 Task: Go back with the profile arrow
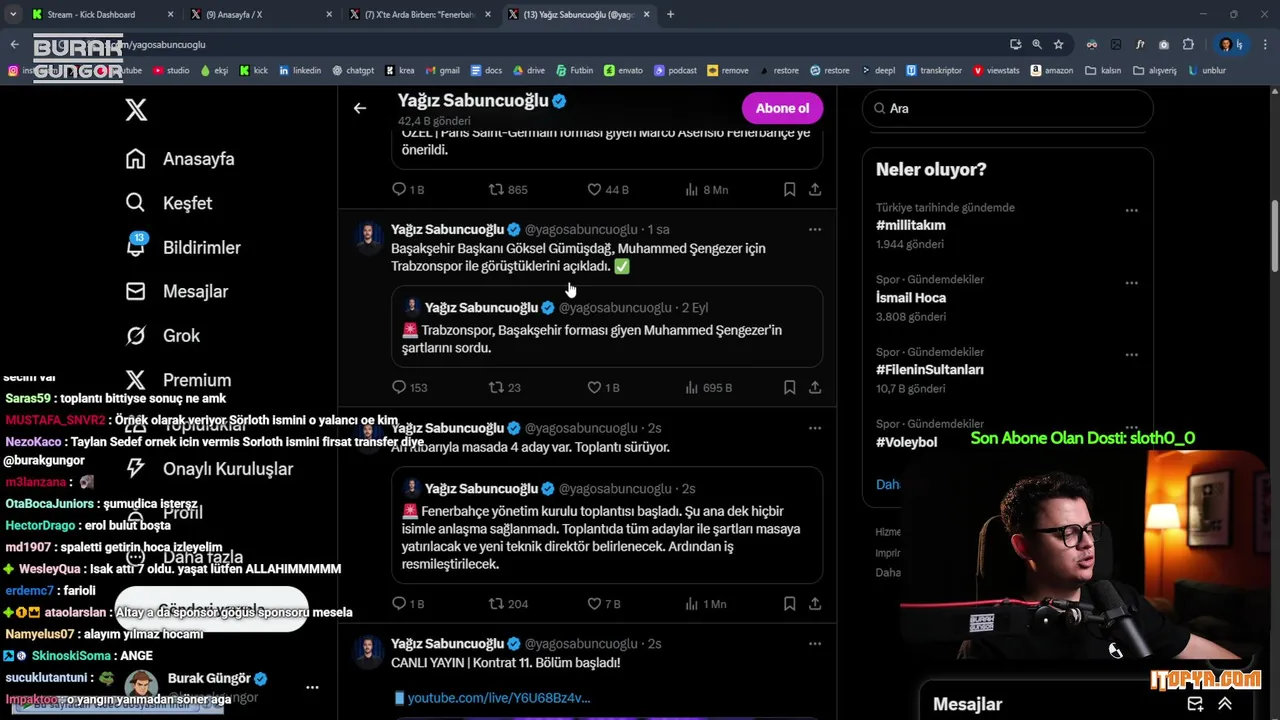coord(360,108)
